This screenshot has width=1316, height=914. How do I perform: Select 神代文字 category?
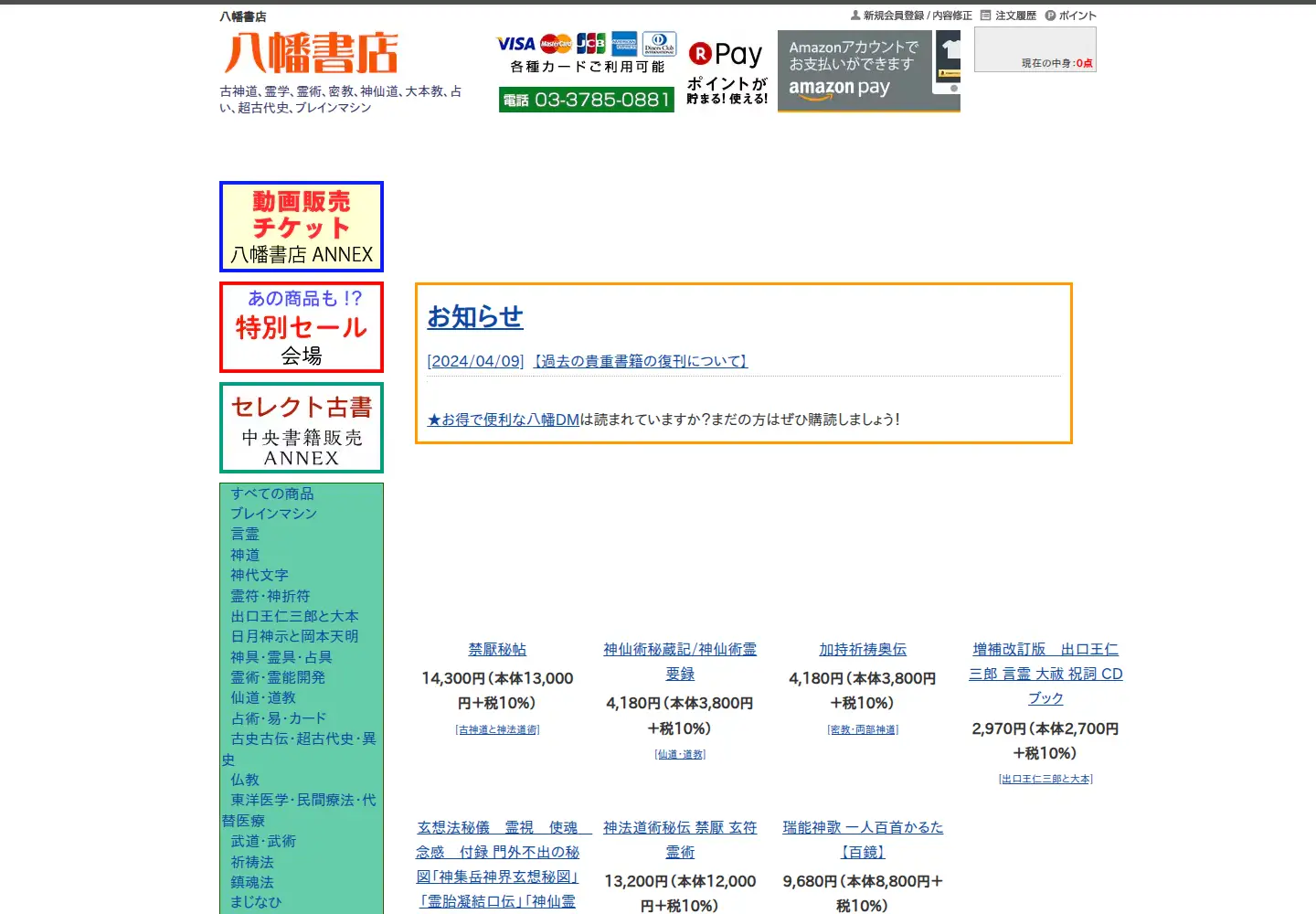click(260, 575)
